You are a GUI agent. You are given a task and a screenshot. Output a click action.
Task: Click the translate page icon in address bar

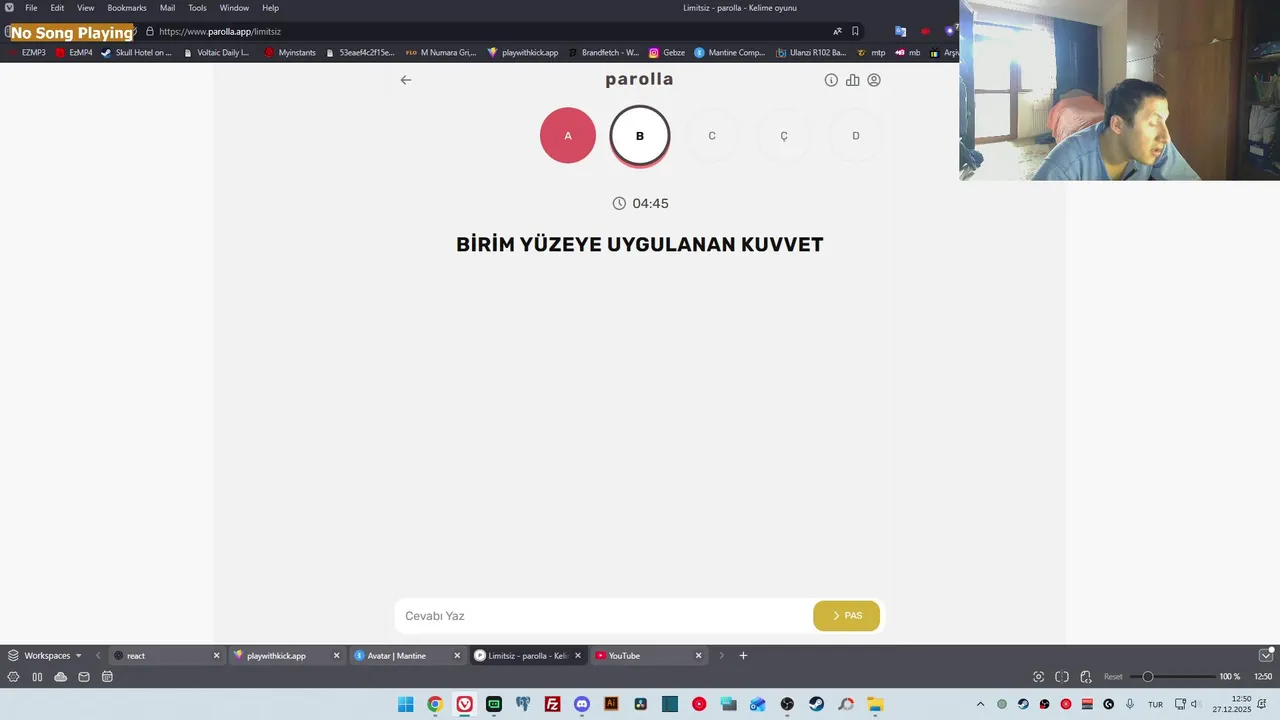tap(837, 31)
